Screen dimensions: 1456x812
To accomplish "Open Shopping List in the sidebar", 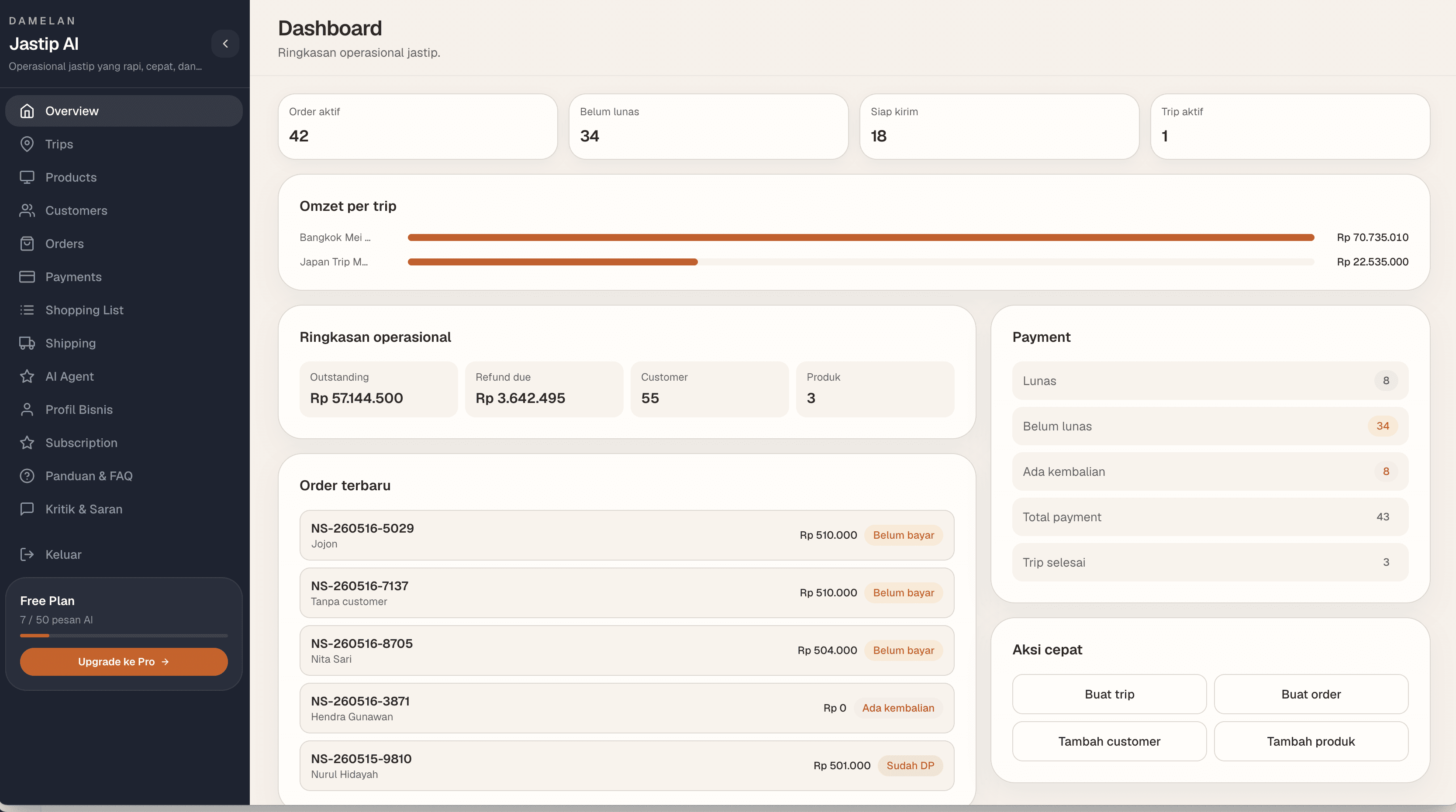I will pos(124,310).
